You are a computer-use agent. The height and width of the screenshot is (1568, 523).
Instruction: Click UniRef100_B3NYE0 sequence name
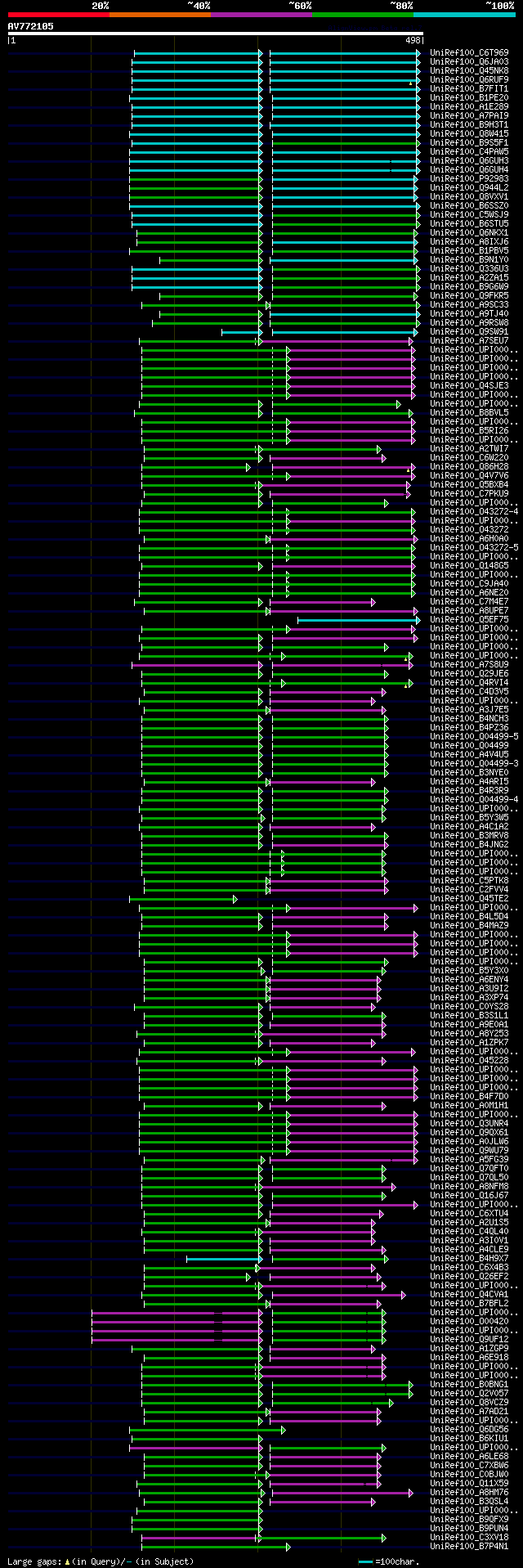(x=469, y=772)
